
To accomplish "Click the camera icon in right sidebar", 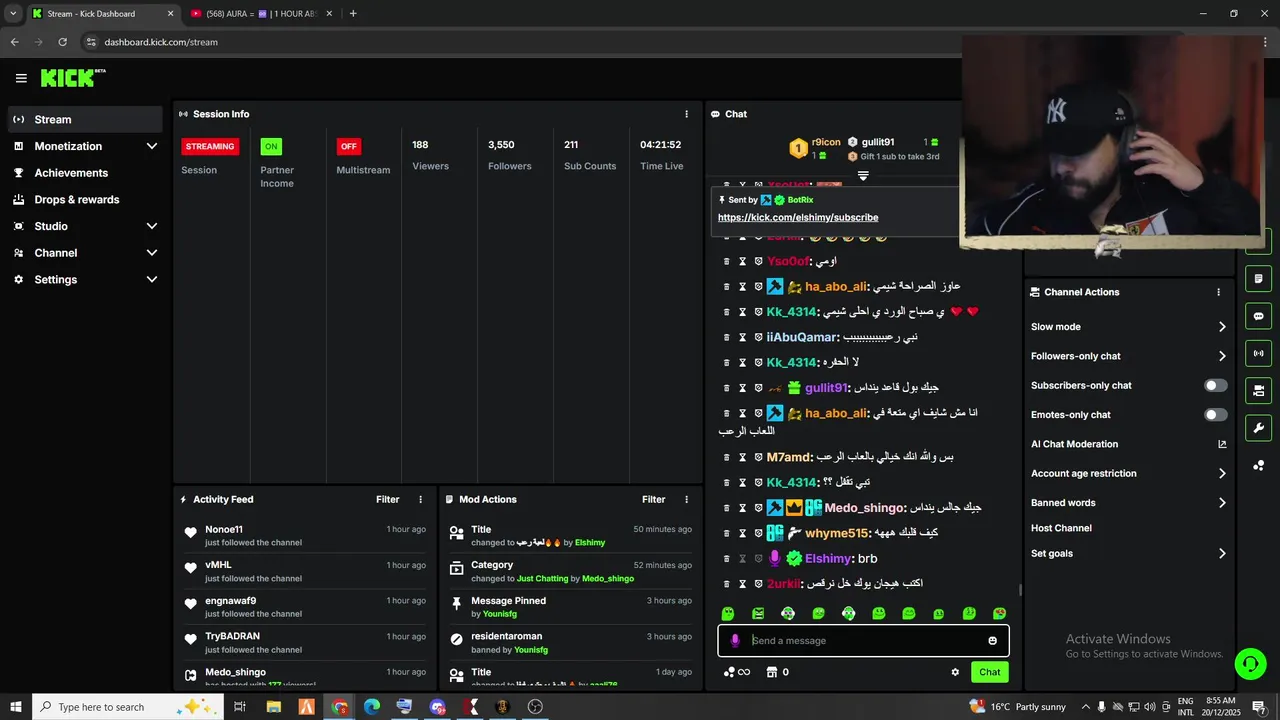I will click(1258, 390).
